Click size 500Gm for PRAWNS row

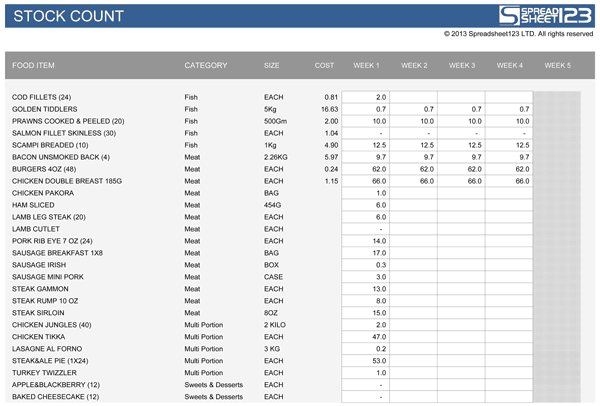275,121
